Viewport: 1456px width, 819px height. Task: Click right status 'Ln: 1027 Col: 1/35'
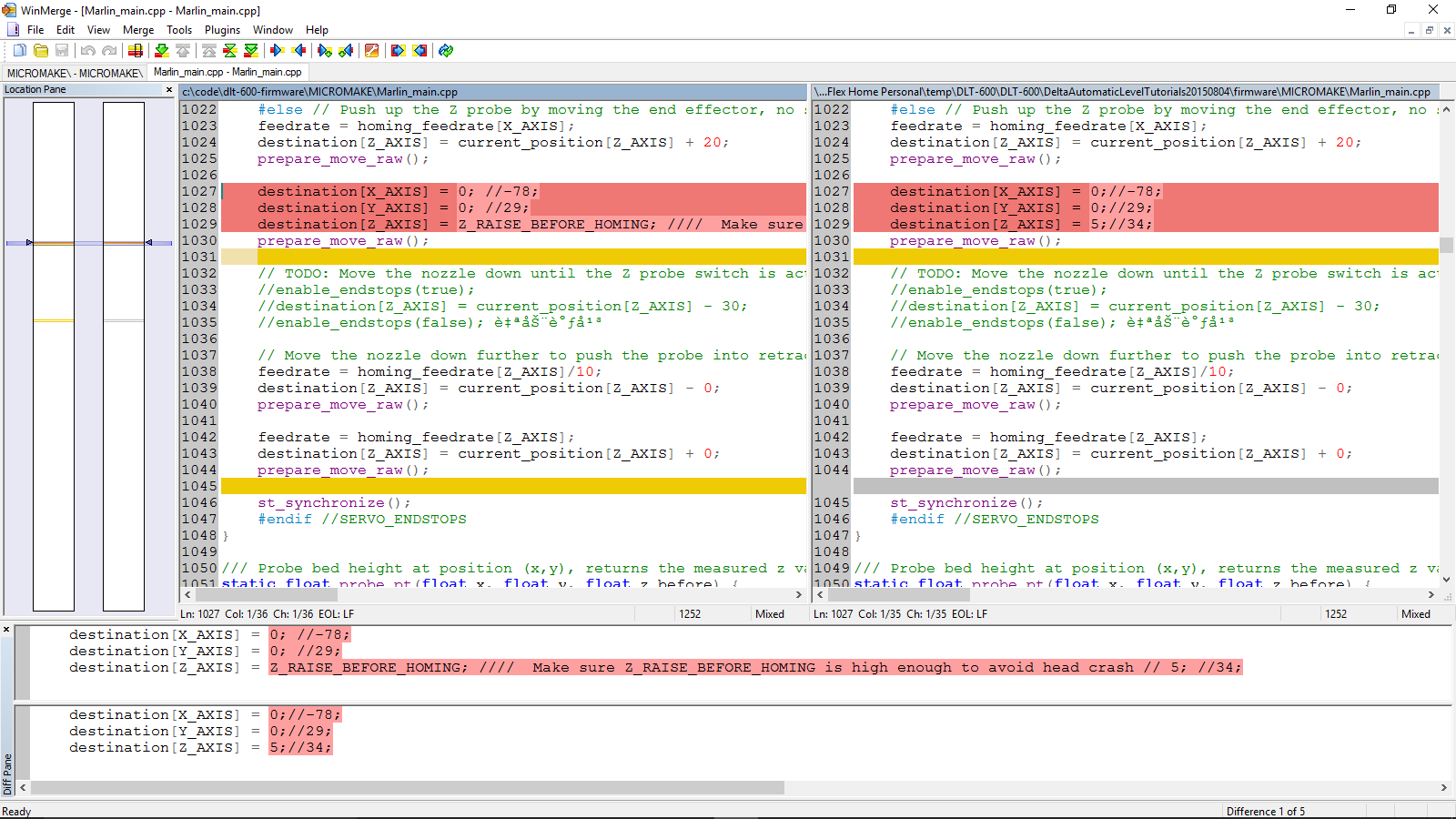pos(901,614)
